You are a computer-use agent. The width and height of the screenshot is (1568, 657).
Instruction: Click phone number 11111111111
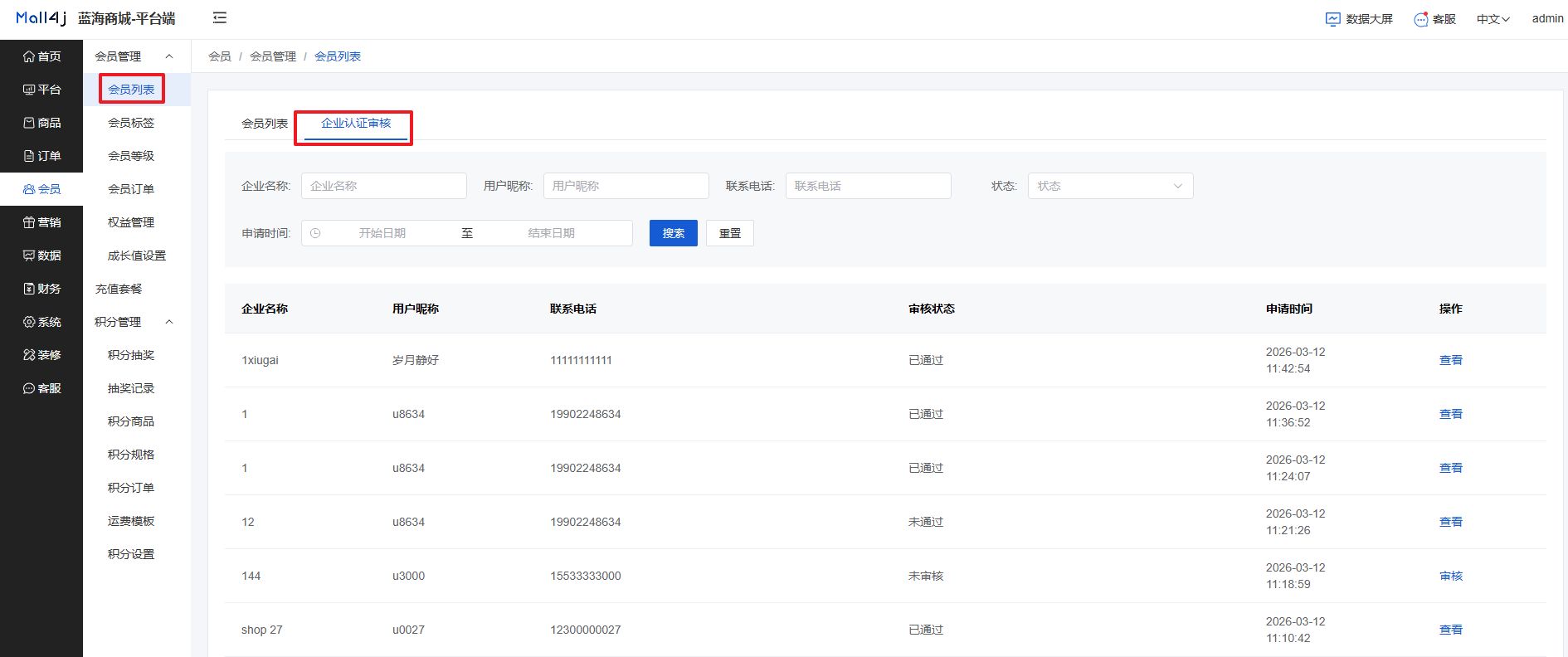[582, 360]
